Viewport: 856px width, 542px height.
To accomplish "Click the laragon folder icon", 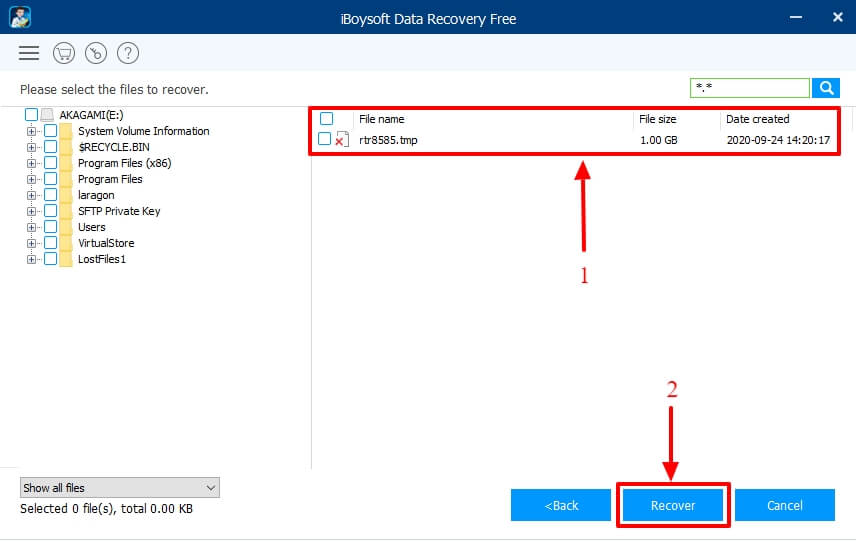I will point(66,195).
